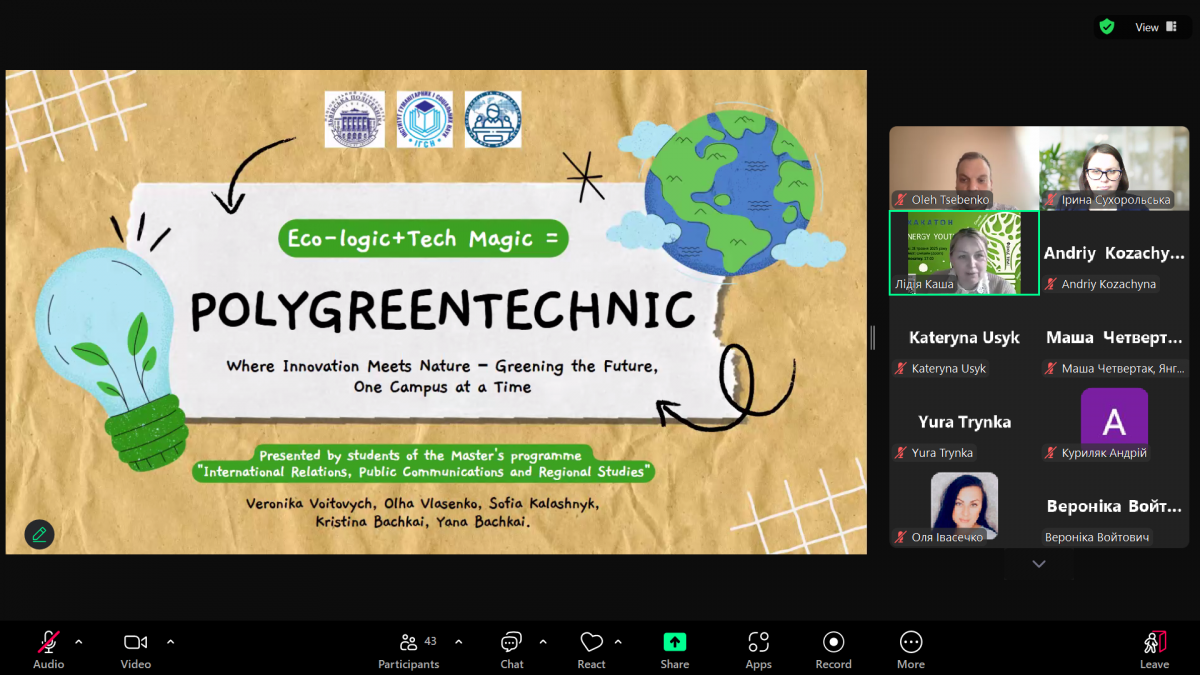Viewport: 1200px width, 675px height.
Task: Toggle the camera with Video button
Action: pos(135,649)
